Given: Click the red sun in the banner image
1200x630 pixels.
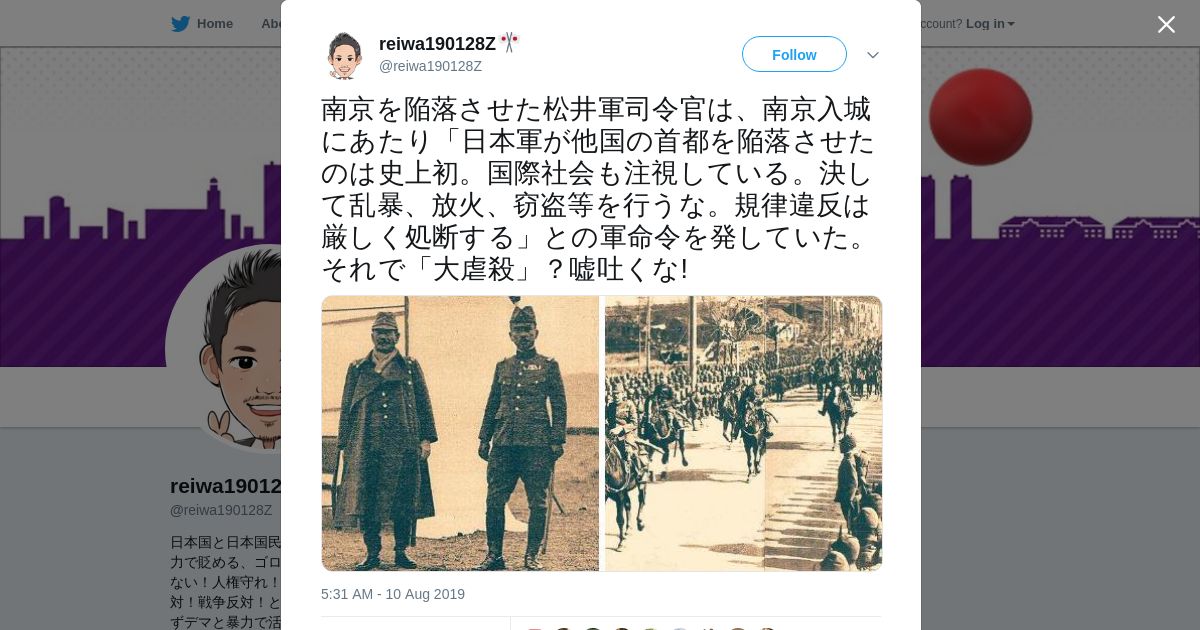Looking at the screenshot, I should tap(980, 116).
